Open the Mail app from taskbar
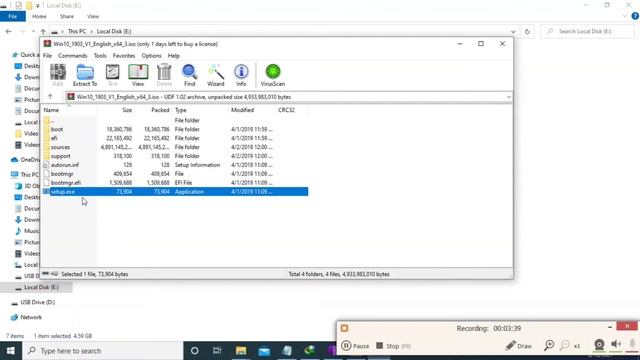 point(264,351)
